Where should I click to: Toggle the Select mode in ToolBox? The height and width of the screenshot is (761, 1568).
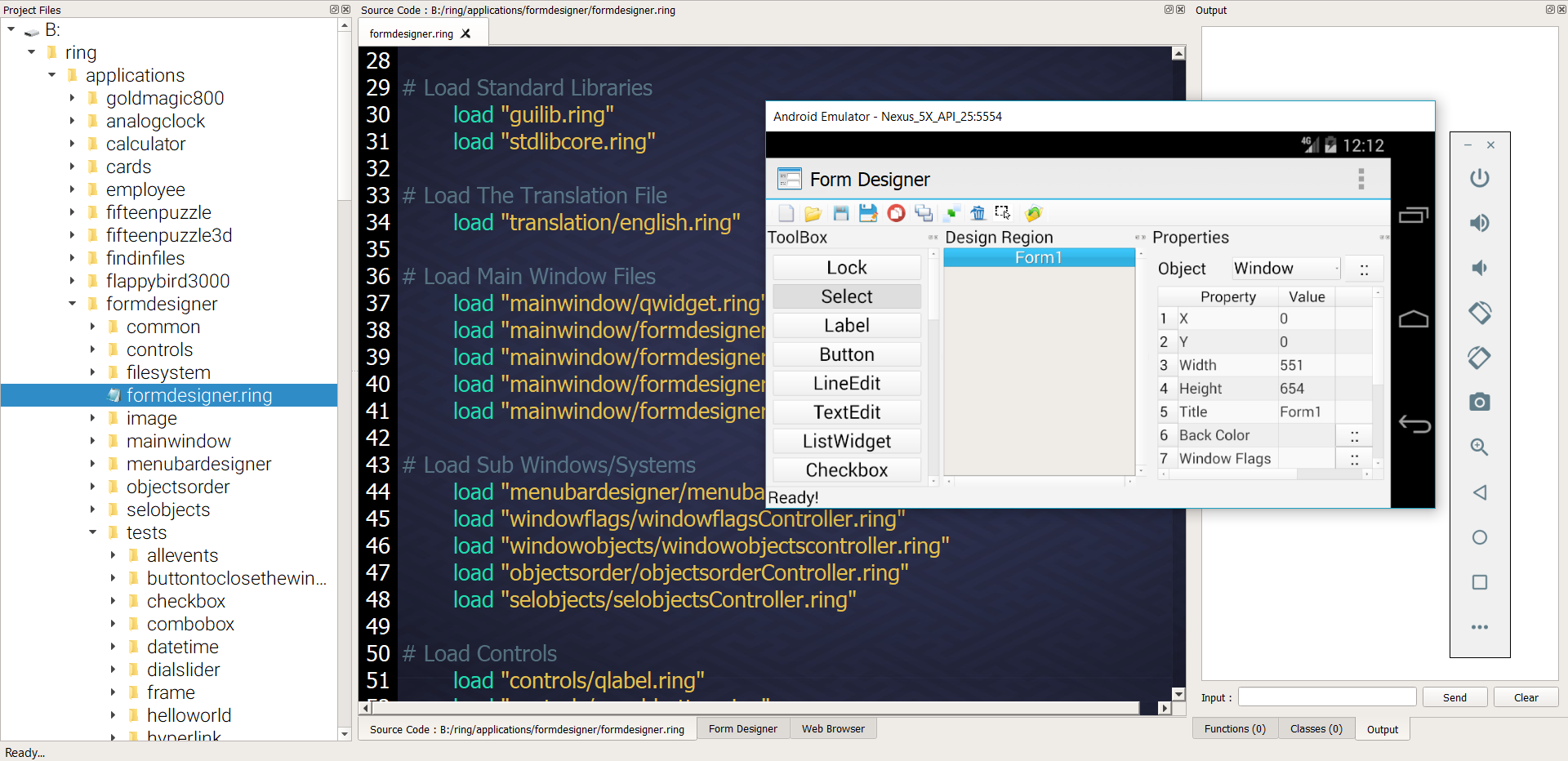846,296
